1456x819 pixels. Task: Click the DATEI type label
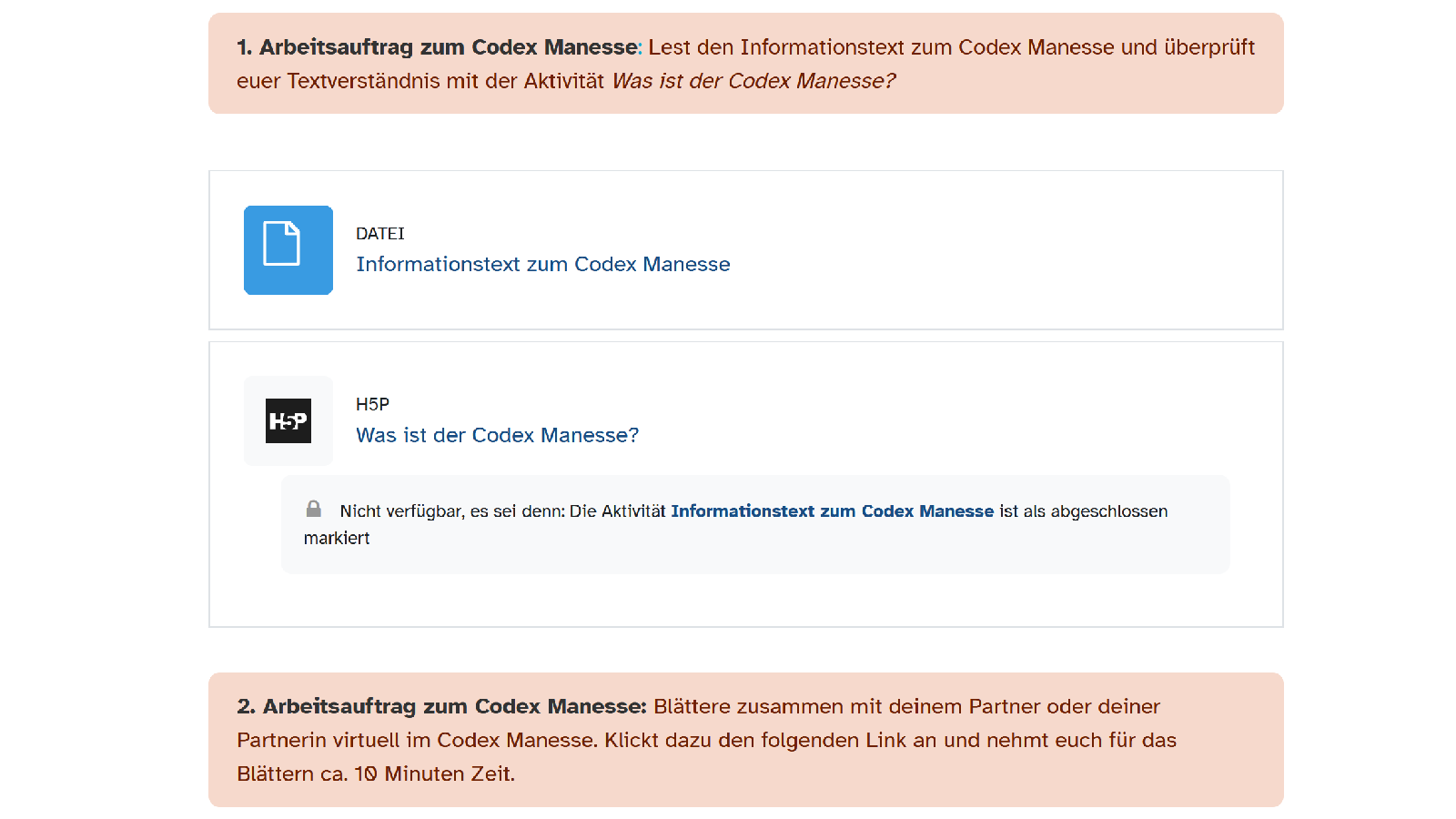coord(379,234)
